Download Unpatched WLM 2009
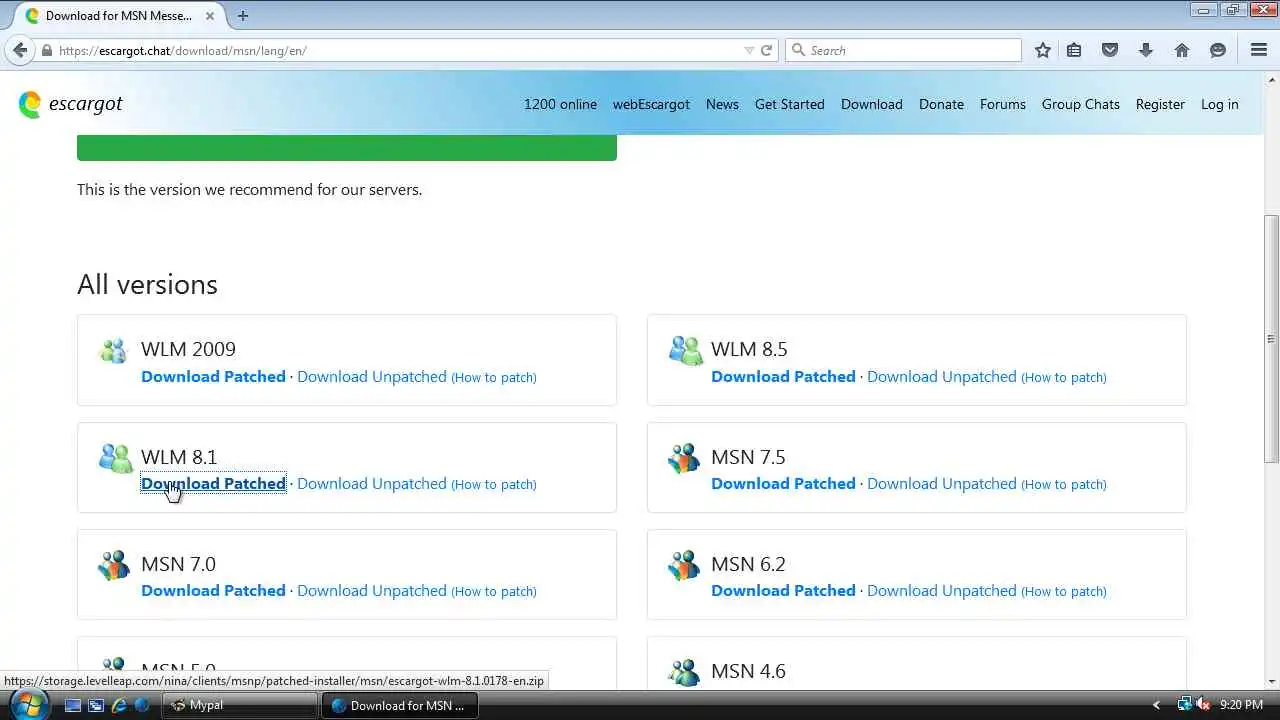 (x=372, y=377)
